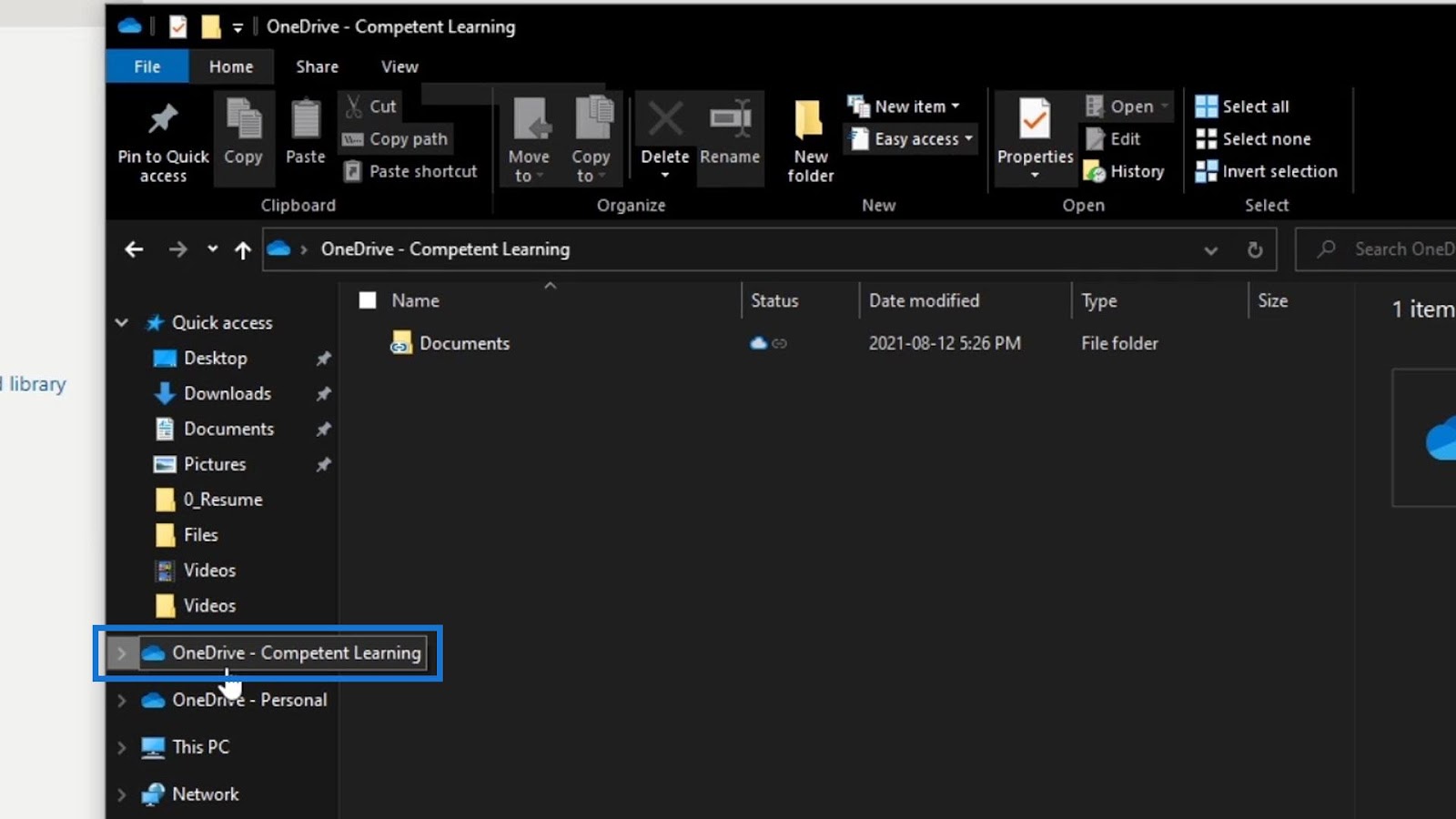1456x819 pixels.
Task: Sort by the Type column header
Action: [x=1099, y=300]
